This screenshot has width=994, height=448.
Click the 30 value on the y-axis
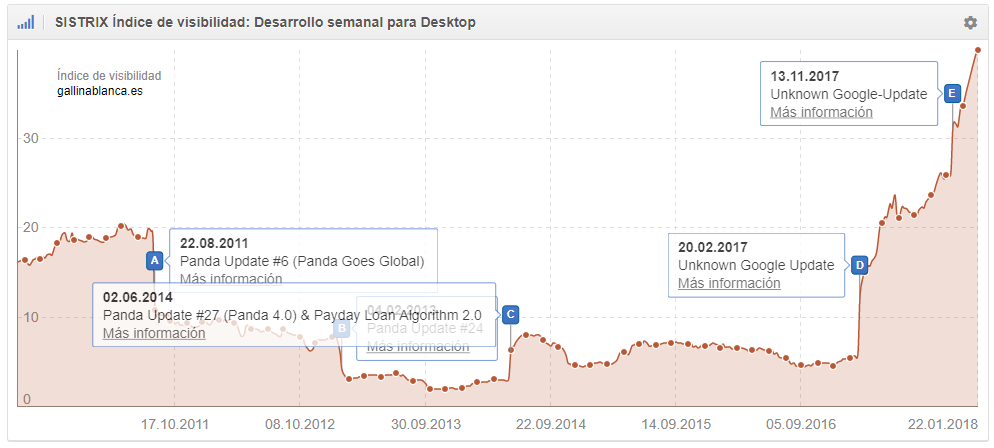pos(30,138)
